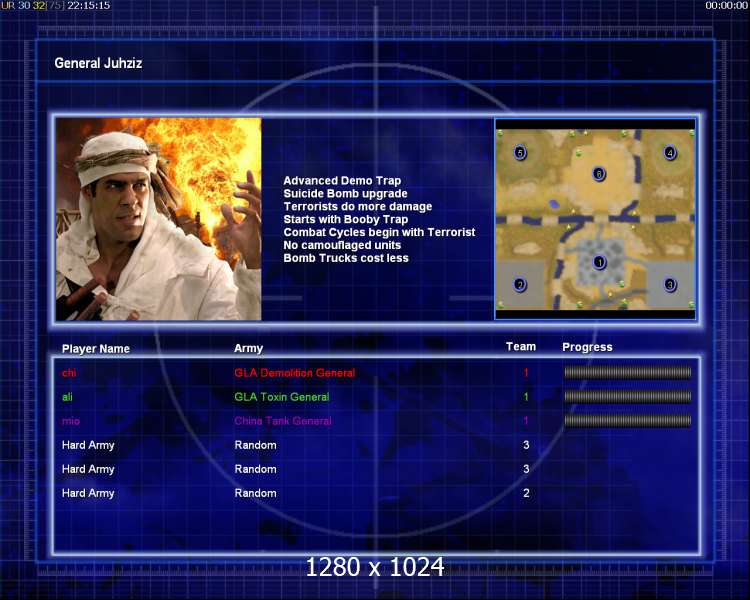Click the Suicide Bomb upgrade line

(345, 194)
